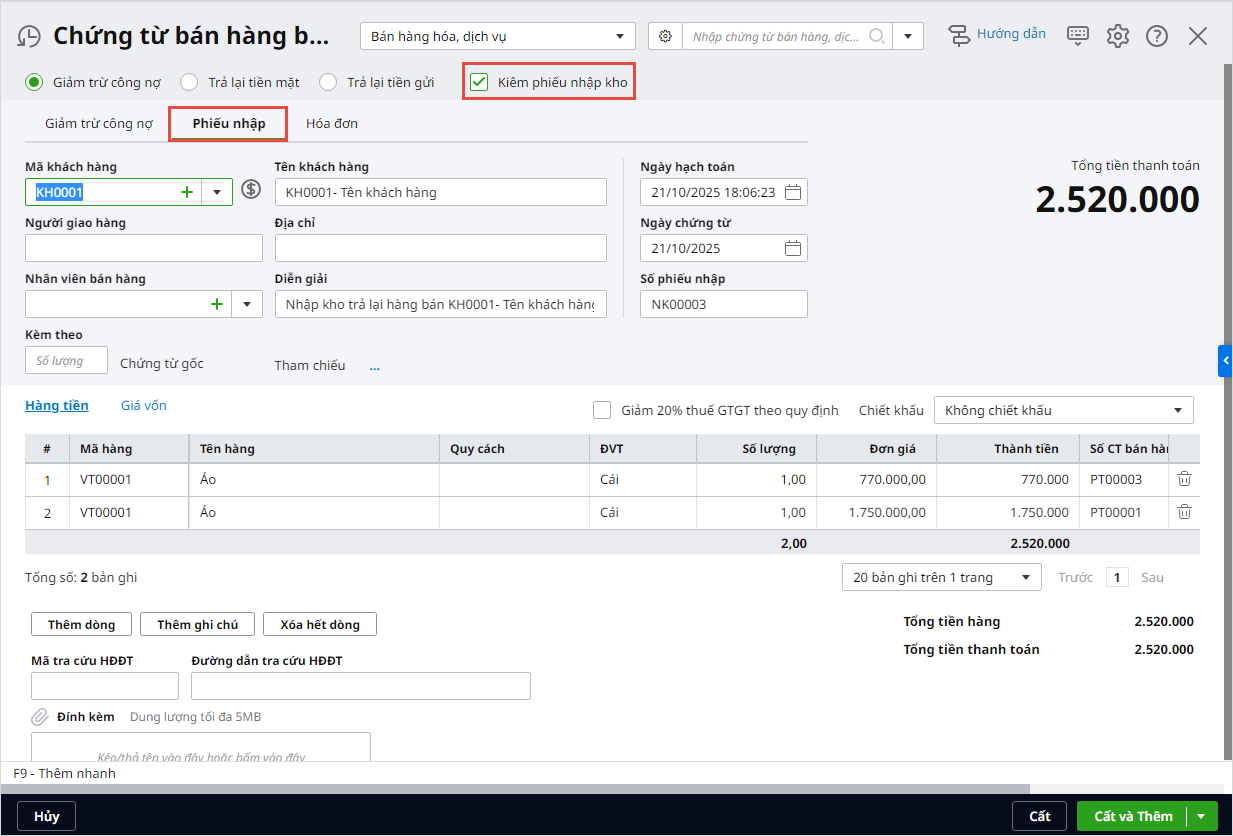Select Trả lại tiền mặt radio button
This screenshot has width=1233, height=836.
pyautogui.click(x=190, y=82)
